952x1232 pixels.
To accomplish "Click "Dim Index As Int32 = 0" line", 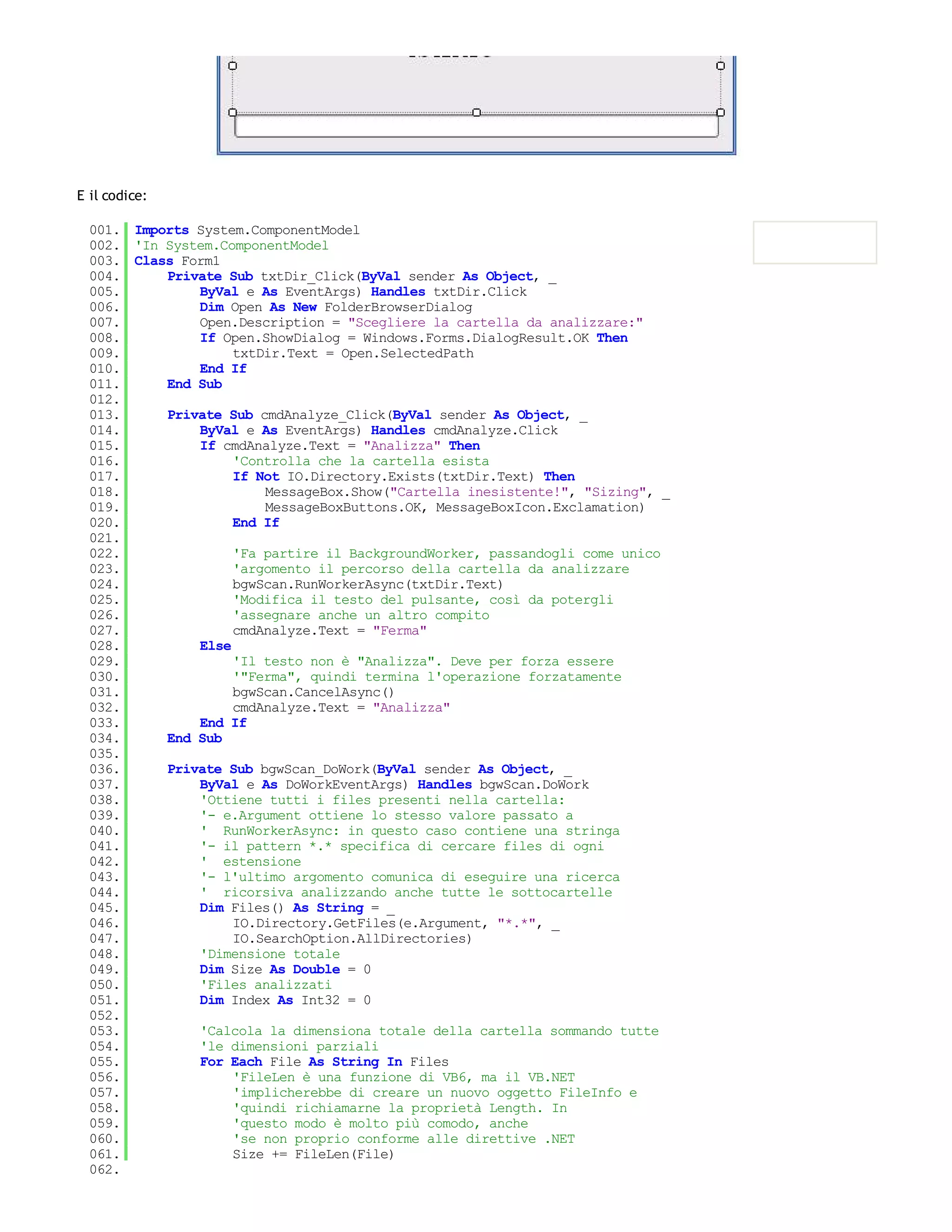I will (x=285, y=1000).
